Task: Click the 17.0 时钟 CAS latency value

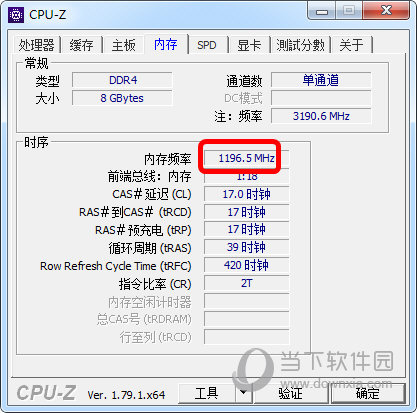Action: [x=247, y=194]
